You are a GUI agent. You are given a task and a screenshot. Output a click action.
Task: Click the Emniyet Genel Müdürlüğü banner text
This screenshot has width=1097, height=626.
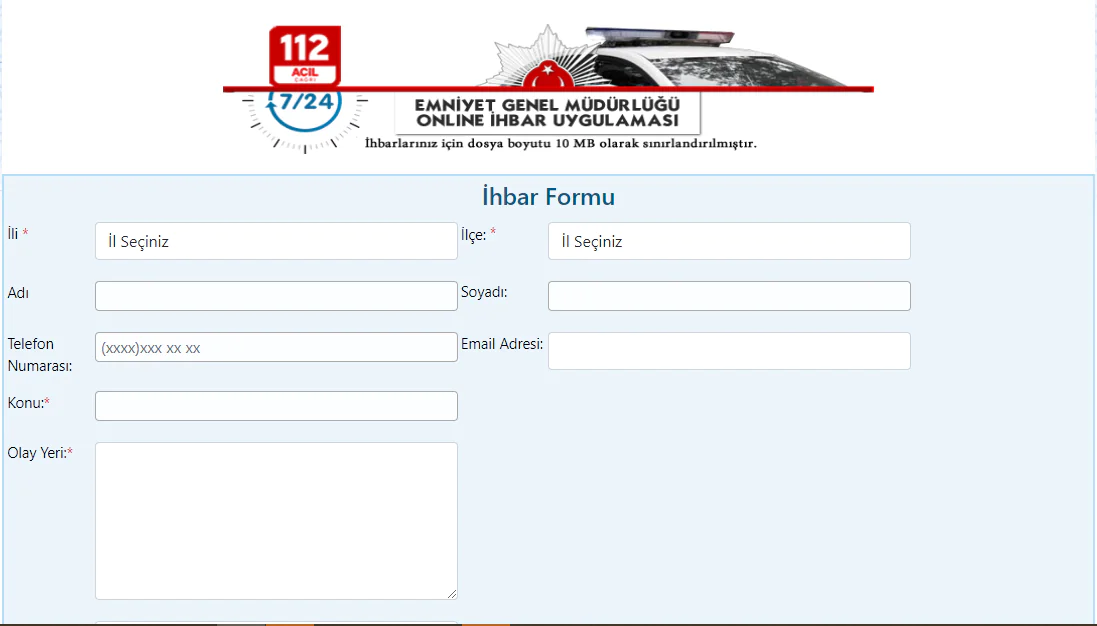coord(548,108)
